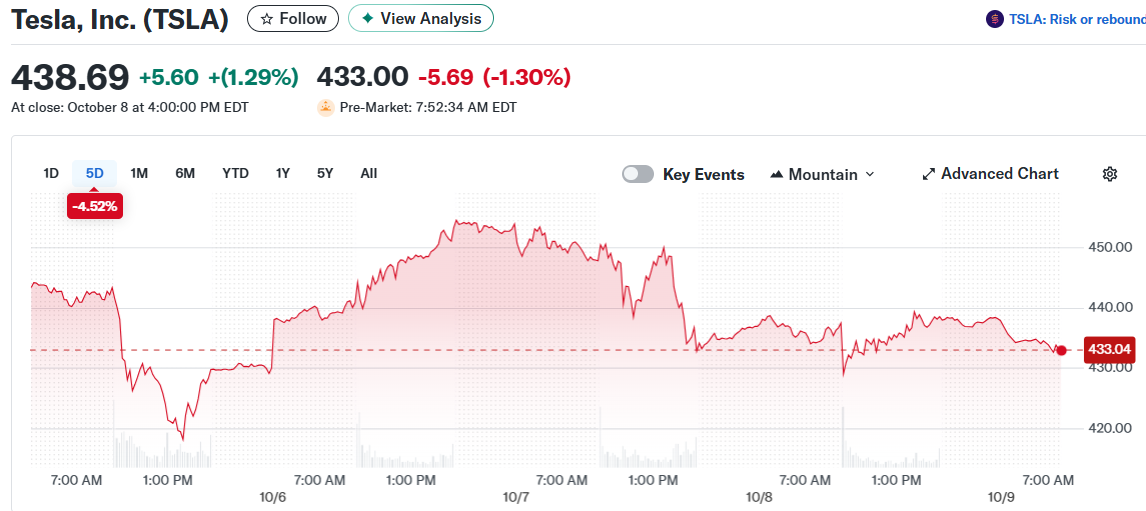Image resolution: width=1146 pixels, height=511 pixels.
Task: Click the sparkle icon in View Analysis
Action: (367, 19)
